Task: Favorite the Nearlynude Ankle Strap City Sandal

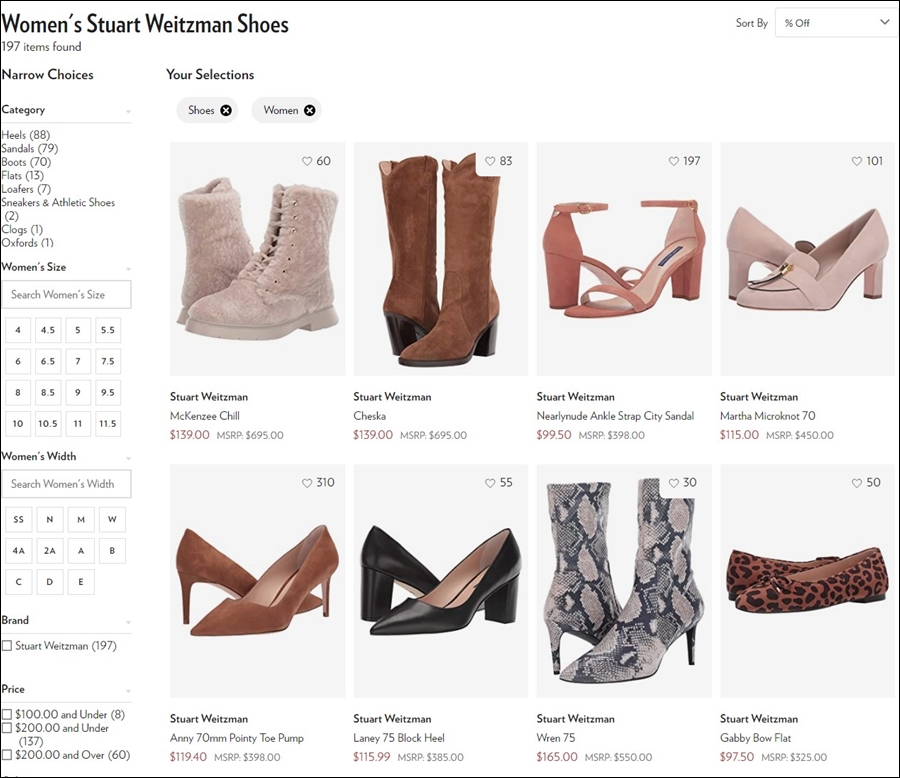Action: point(674,161)
